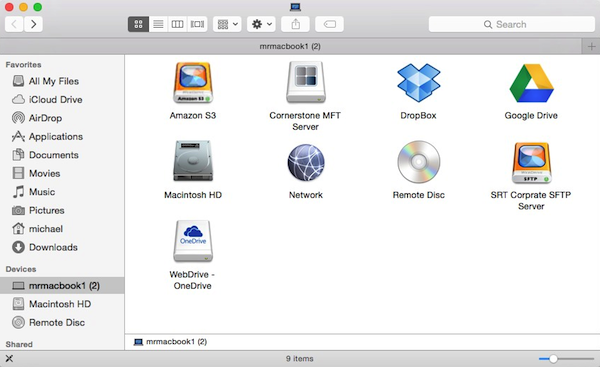Select the WebDrive - OneDrive icon
Viewport: 600px width, 367px height.
[x=193, y=241]
